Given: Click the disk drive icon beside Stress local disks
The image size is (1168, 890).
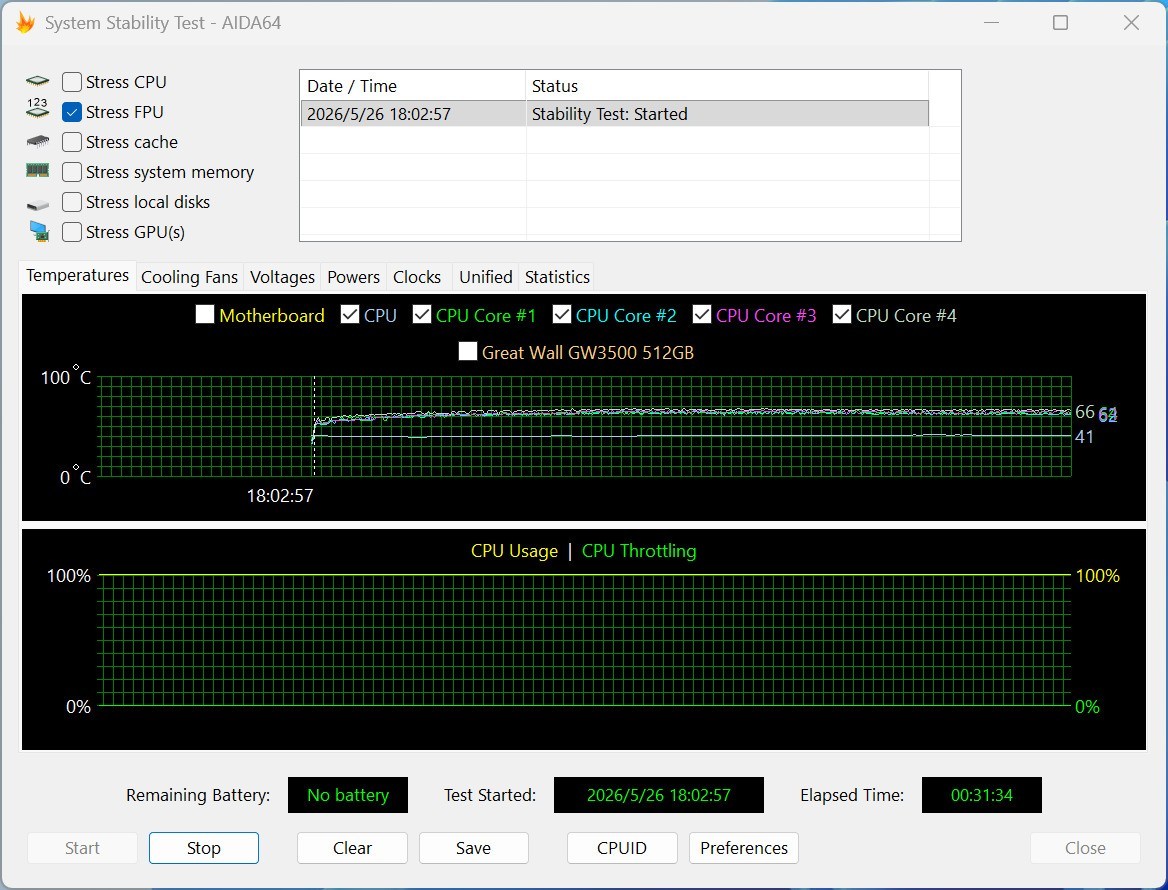Looking at the screenshot, I should [x=37, y=204].
